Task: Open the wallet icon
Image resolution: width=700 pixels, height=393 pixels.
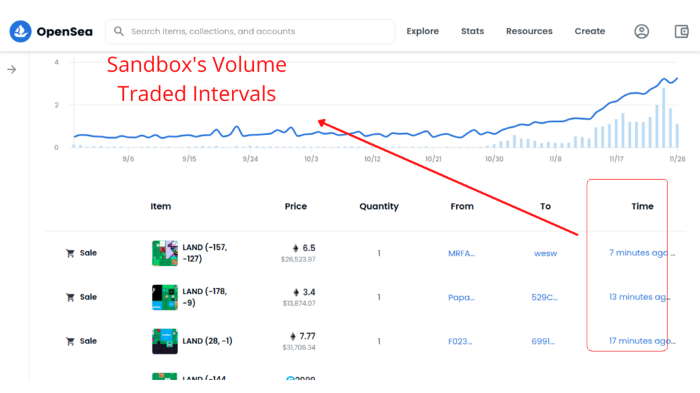Action: pos(681,31)
